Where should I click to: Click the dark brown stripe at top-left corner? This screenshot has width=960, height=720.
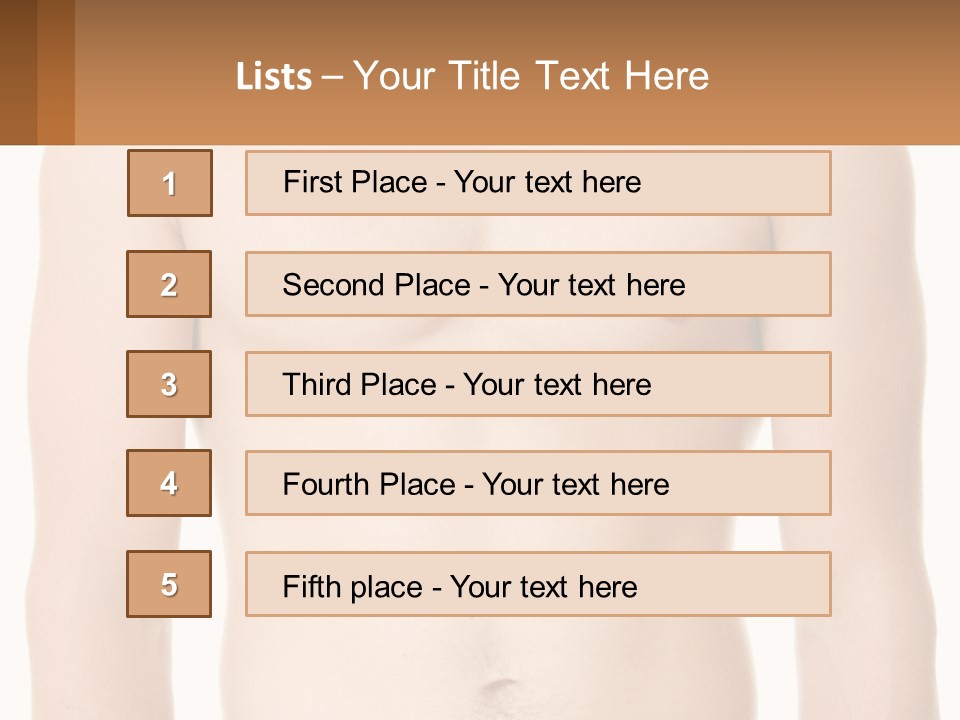coord(18,70)
